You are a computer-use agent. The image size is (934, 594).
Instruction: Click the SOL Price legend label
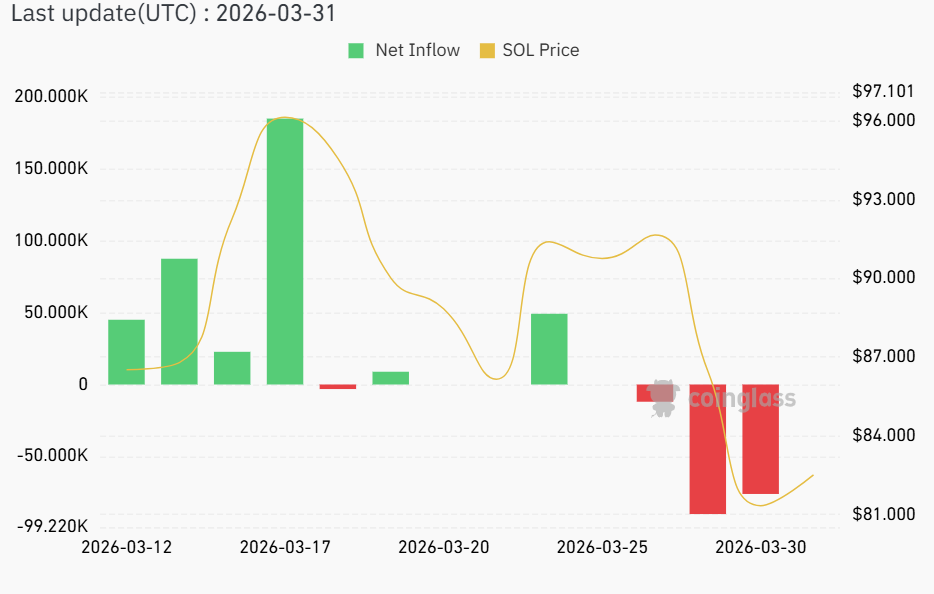pyautogui.click(x=540, y=50)
